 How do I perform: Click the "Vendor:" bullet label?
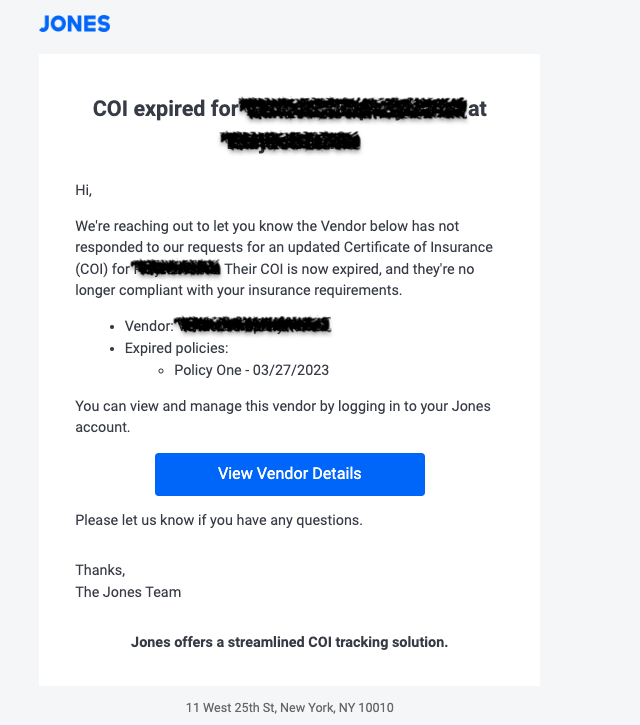click(148, 326)
